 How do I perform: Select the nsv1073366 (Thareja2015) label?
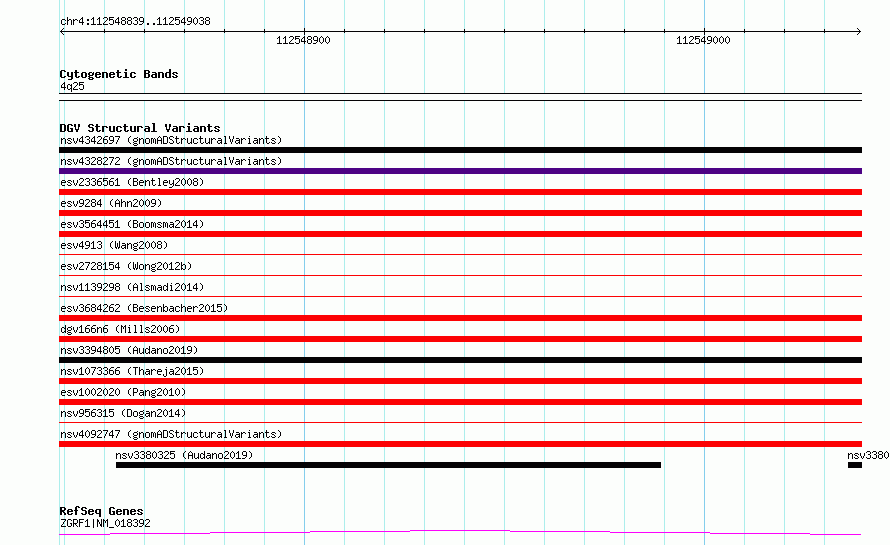pos(132,371)
